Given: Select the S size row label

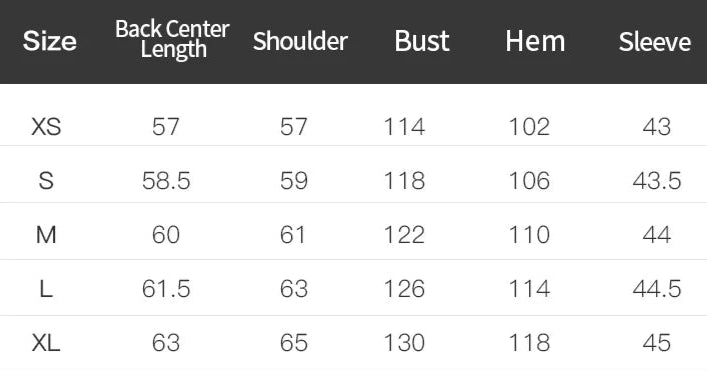Looking at the screenshot, I should click(46, 181).
